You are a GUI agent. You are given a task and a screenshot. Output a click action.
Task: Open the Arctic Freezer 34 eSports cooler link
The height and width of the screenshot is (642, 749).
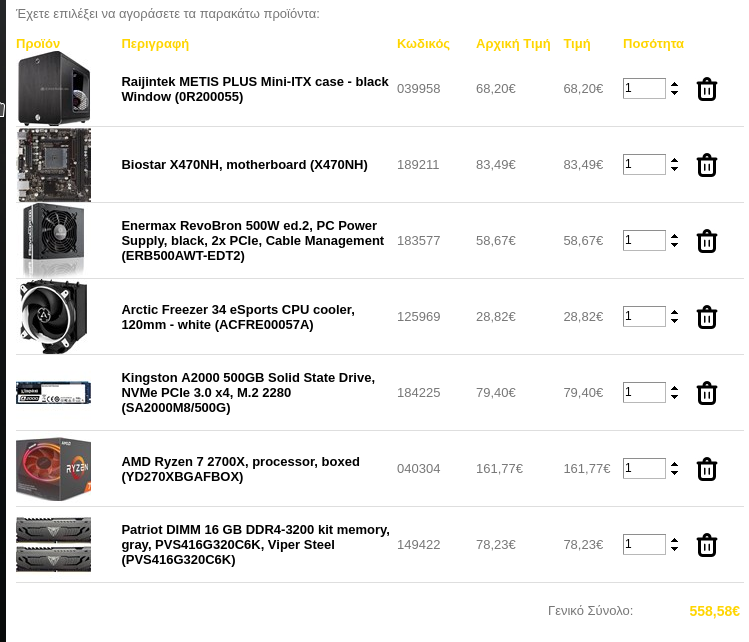pyautogui.click(x=238, y=317)
